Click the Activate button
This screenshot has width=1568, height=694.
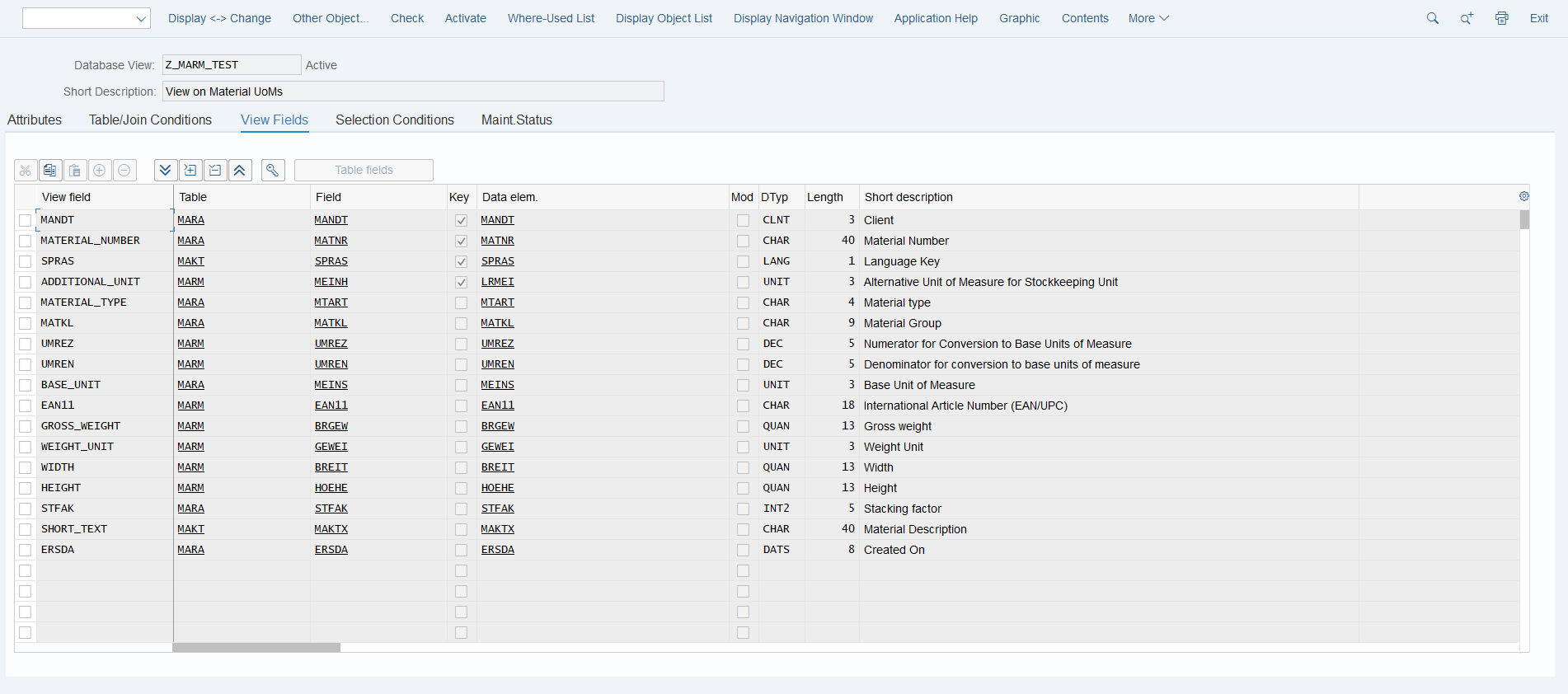(466, 18)
